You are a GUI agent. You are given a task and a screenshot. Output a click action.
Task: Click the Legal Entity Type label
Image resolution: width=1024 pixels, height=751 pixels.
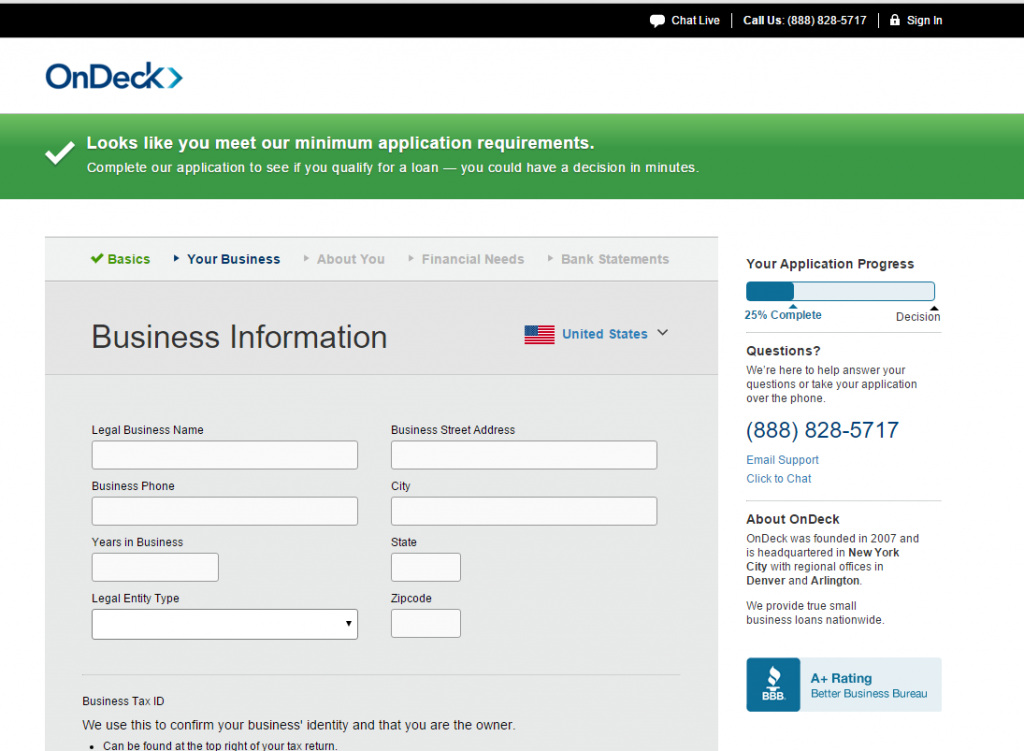coord(135,598)
